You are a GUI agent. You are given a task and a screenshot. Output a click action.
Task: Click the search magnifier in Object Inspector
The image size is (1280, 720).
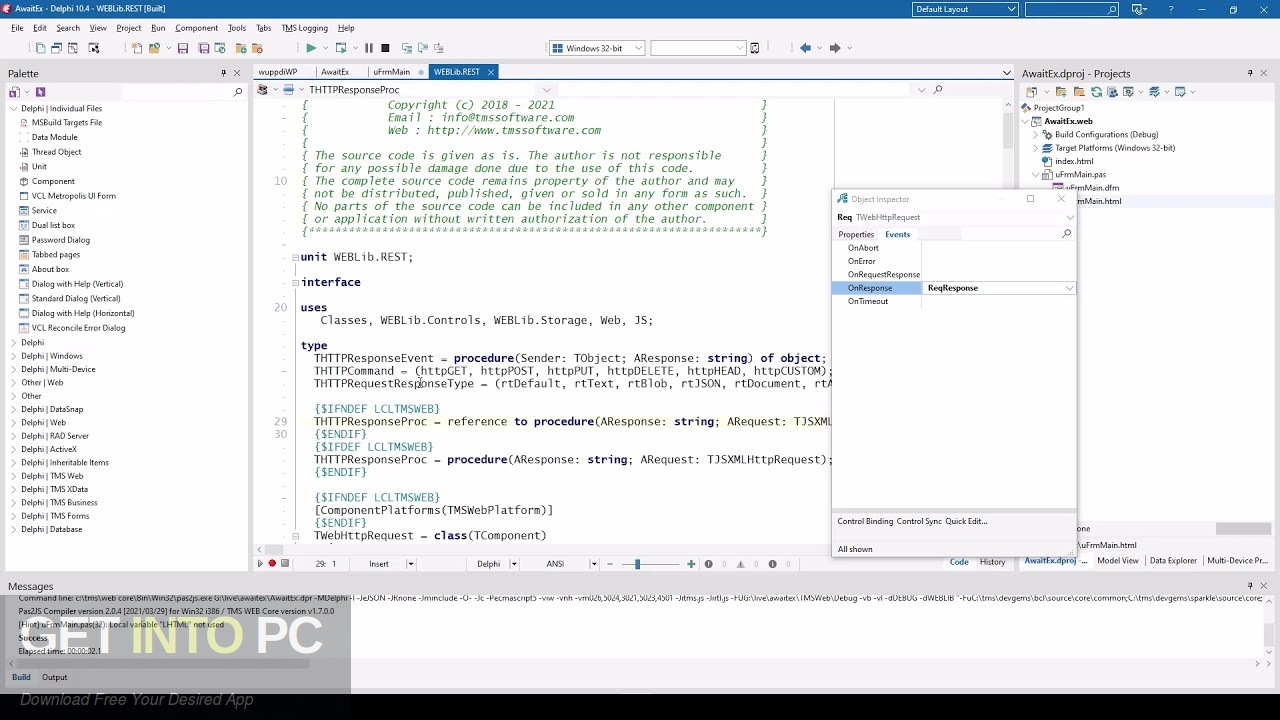[1066, 234]
